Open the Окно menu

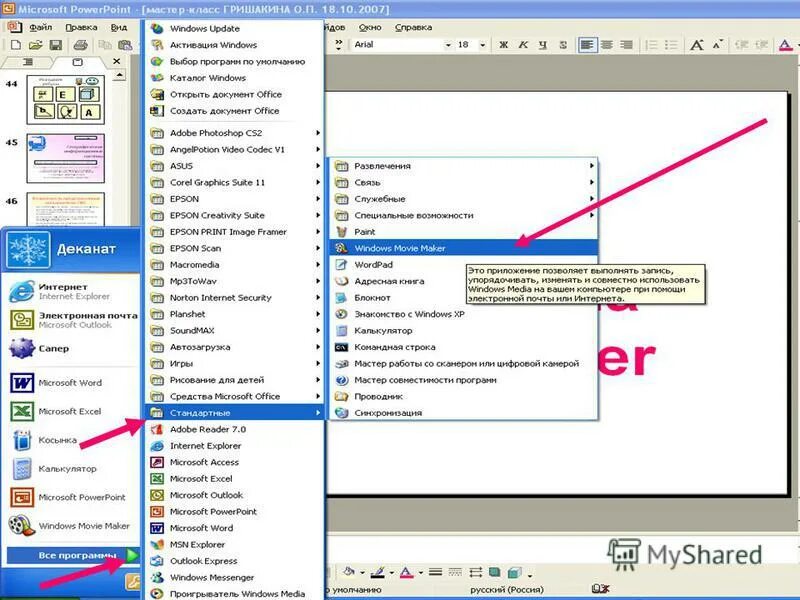tap(370, 28)
